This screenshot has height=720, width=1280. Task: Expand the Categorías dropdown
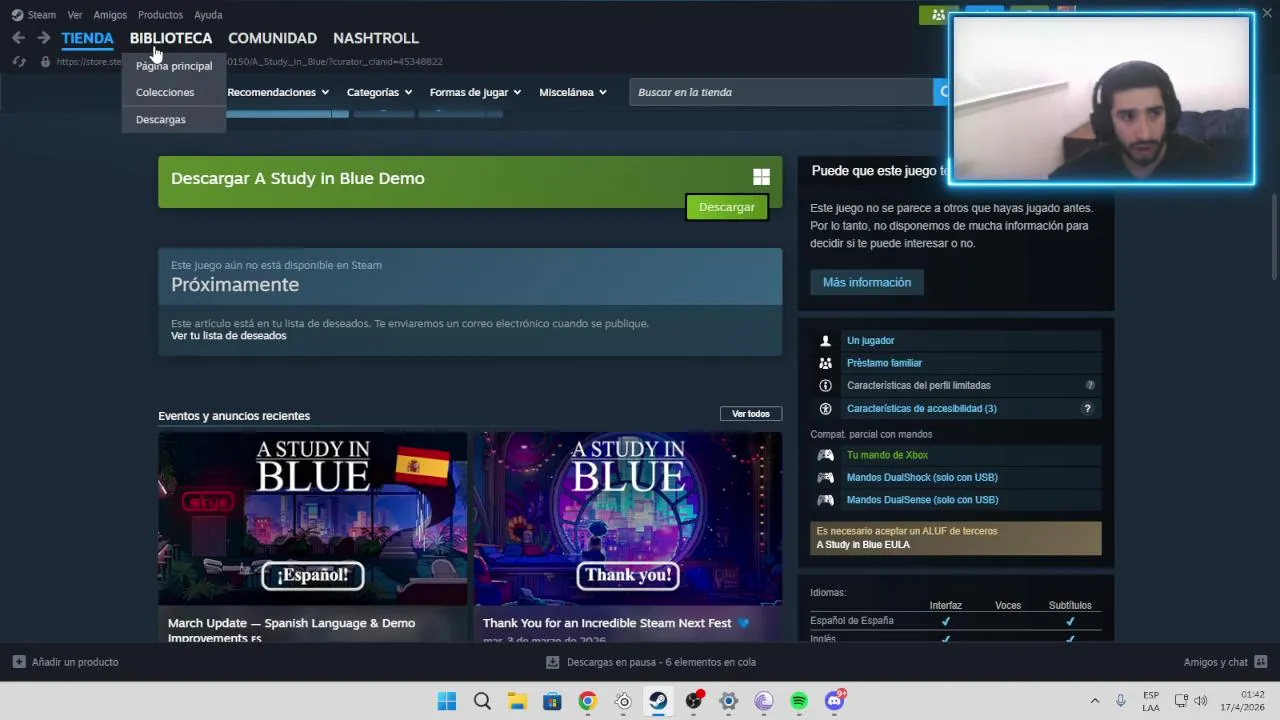coord(379,92)
